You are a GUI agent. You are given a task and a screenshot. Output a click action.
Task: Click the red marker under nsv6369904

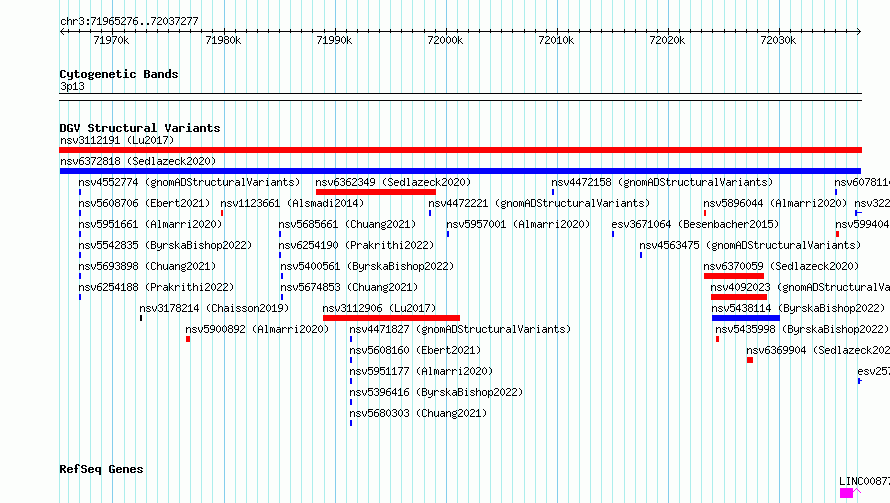coord(750,360)
